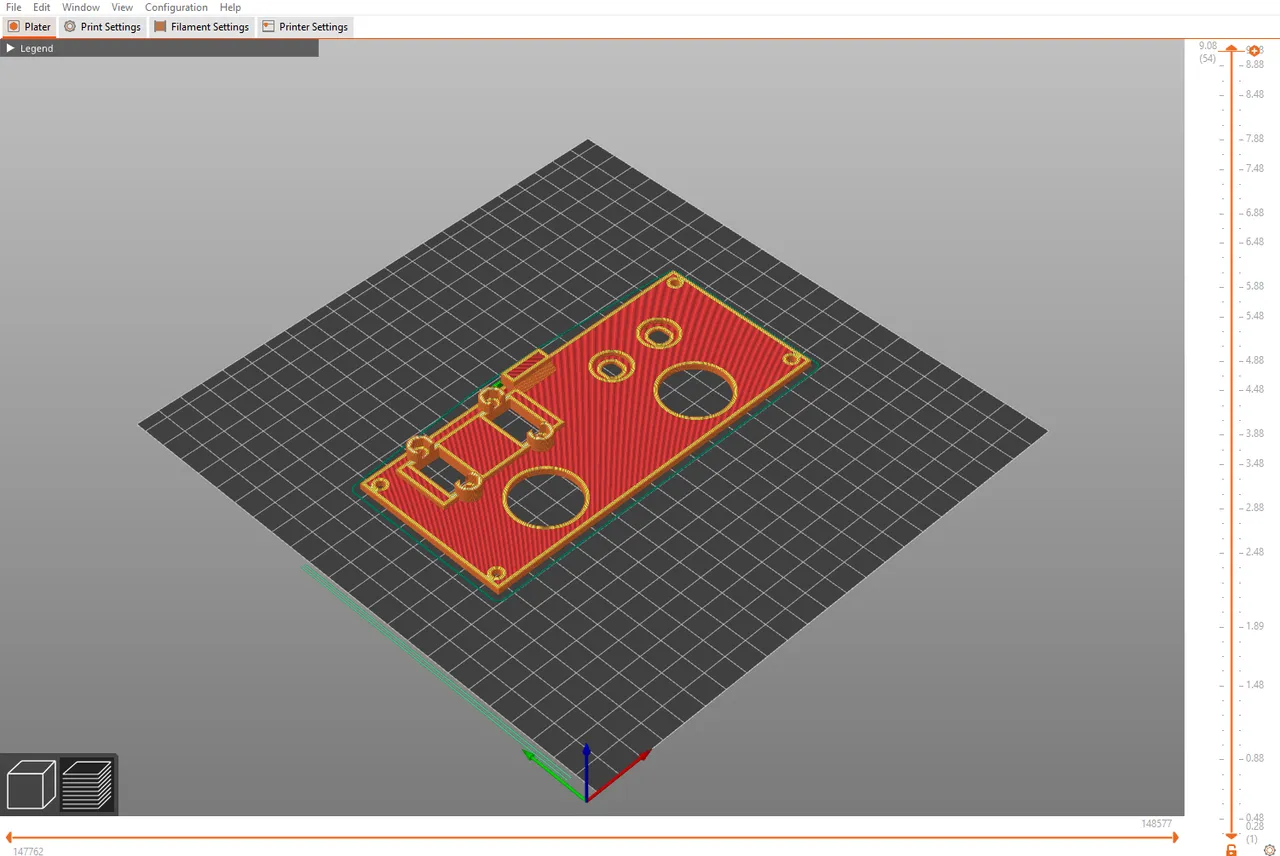Click the bottom thumb of the vertical layer slider
This screenshot has width=1280, height=856.
(x=1232, y=835)
